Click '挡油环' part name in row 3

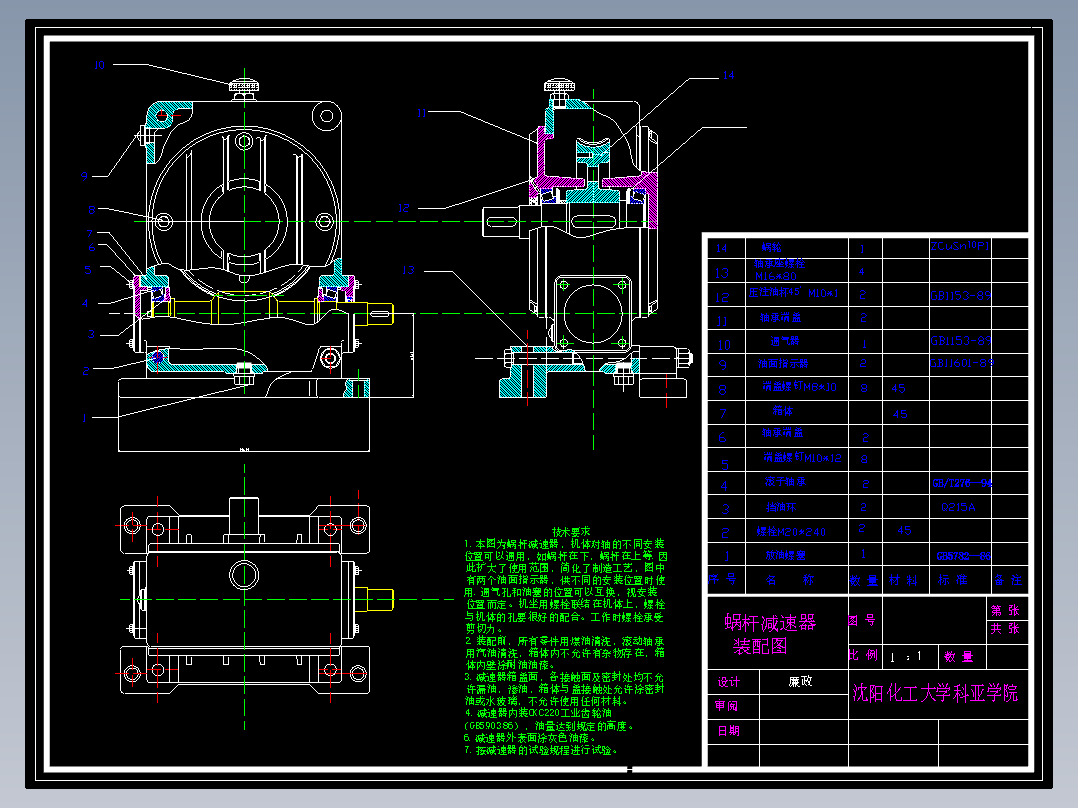781,507
